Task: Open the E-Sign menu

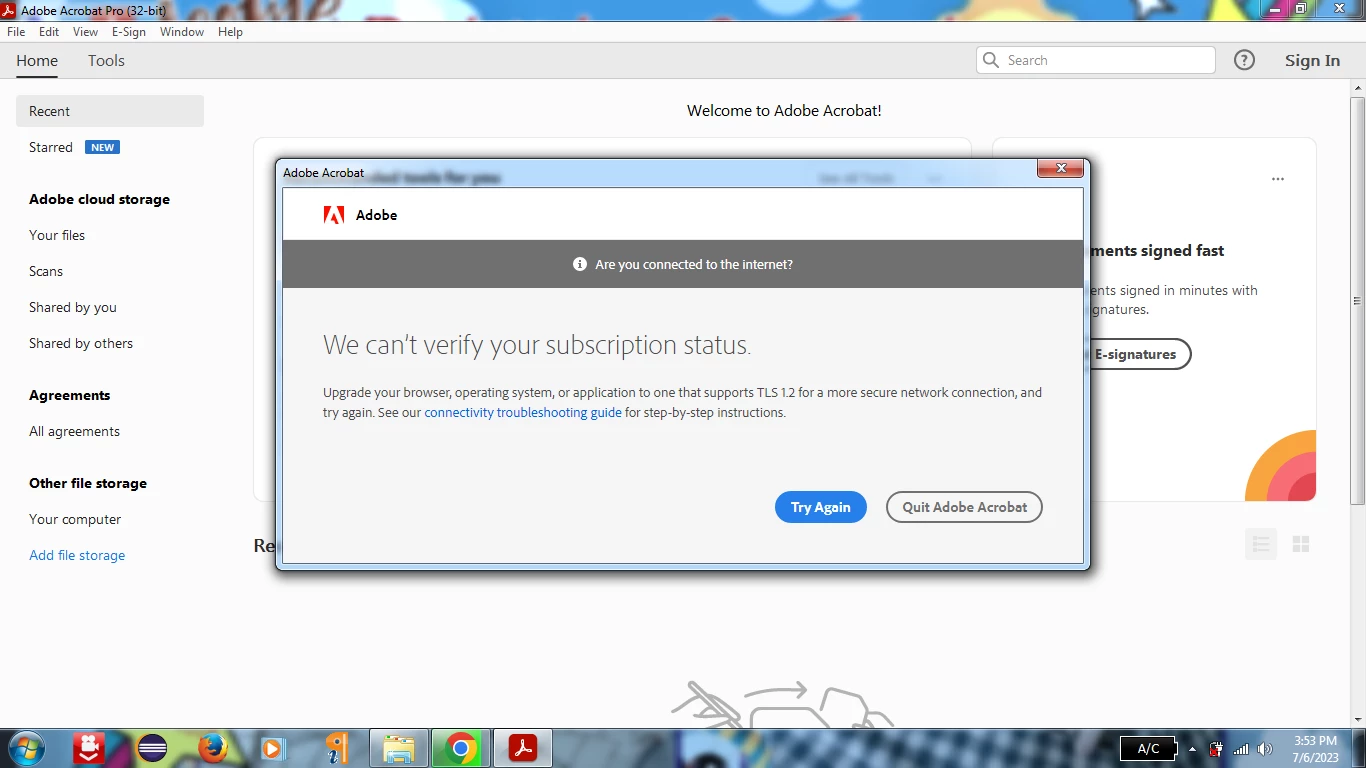Action: 129,32
